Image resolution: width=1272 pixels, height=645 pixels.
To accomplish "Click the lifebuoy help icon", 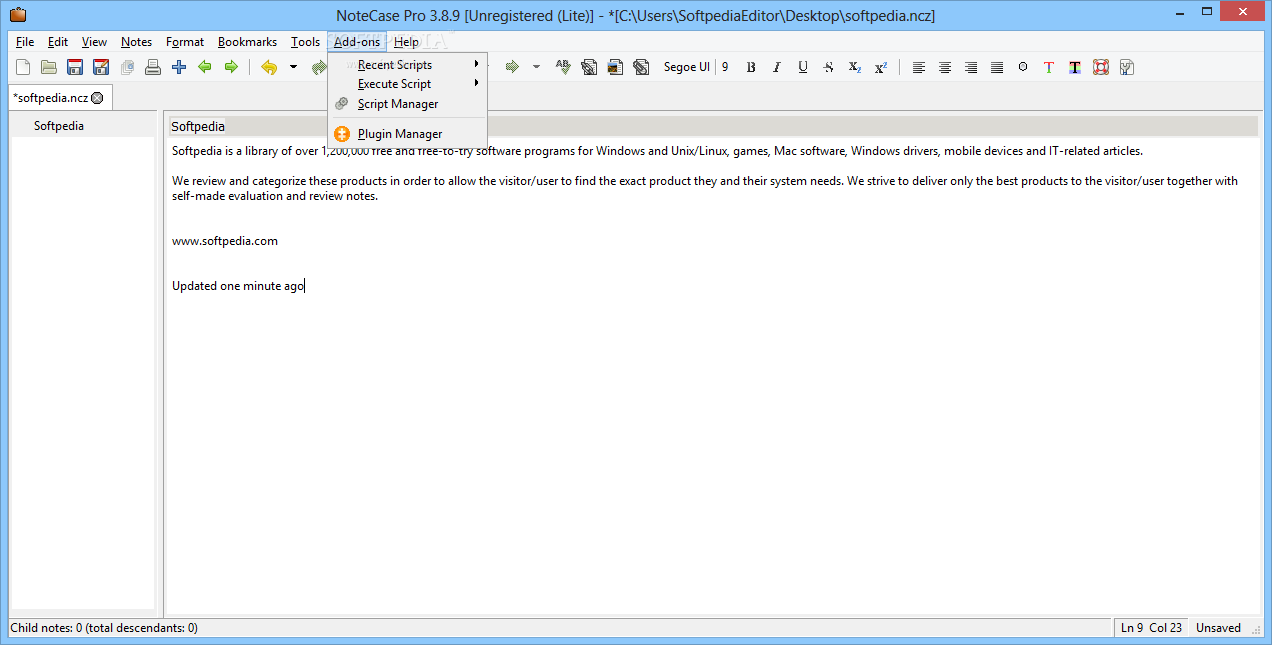I will click(1101, 67).
